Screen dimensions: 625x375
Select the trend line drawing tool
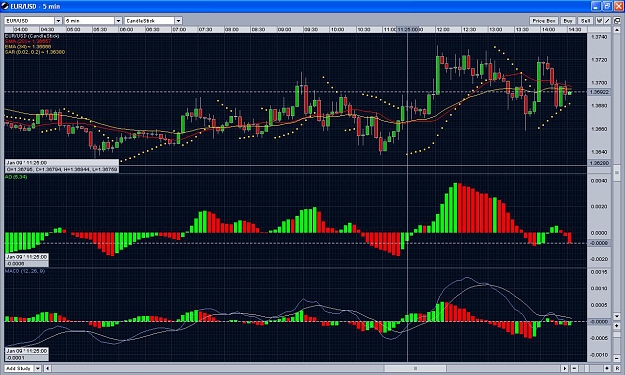[x=607, y=21]
